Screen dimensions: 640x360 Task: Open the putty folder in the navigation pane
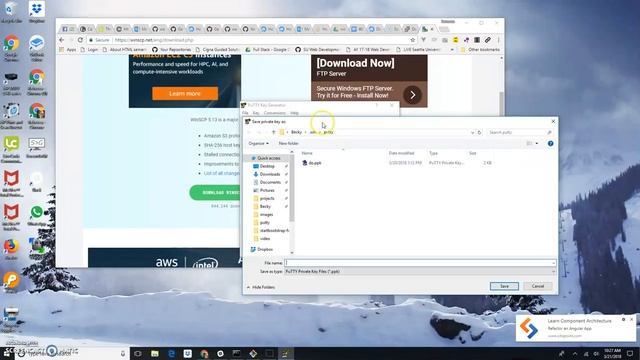tap(264, 222)
